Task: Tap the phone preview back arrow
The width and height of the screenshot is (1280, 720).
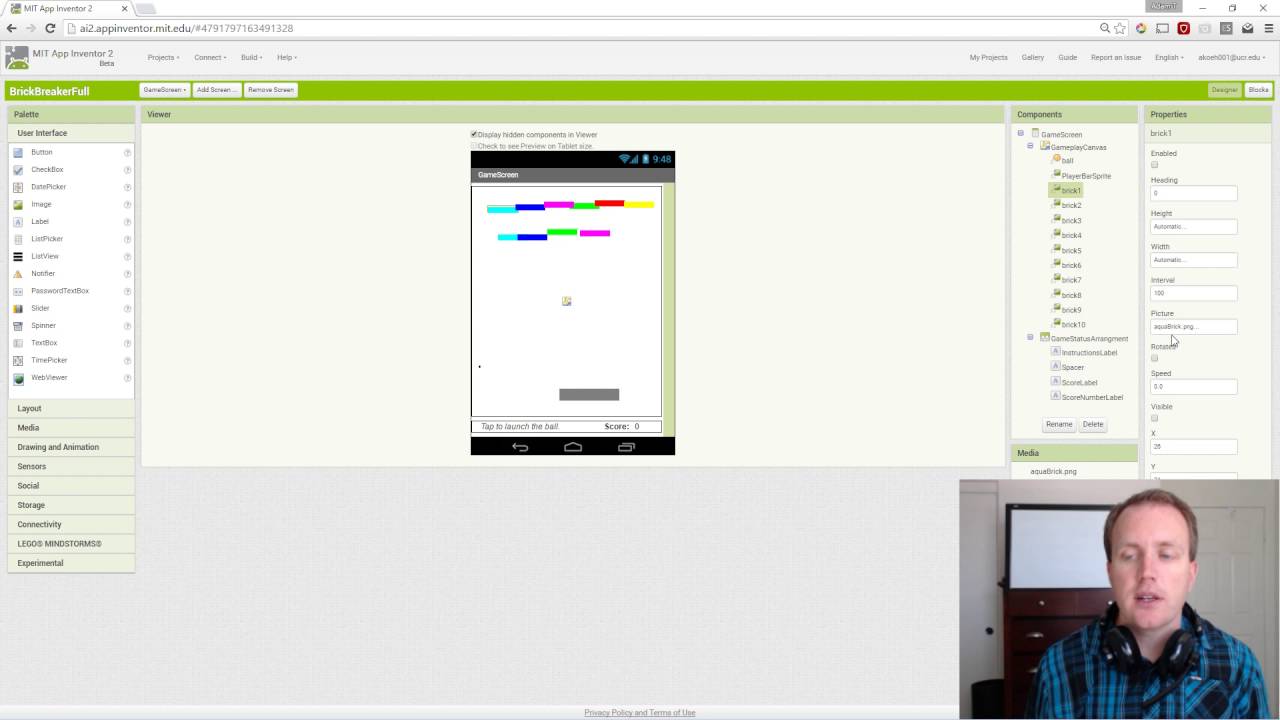Action: pyautogui.click(x=520, y=447)
